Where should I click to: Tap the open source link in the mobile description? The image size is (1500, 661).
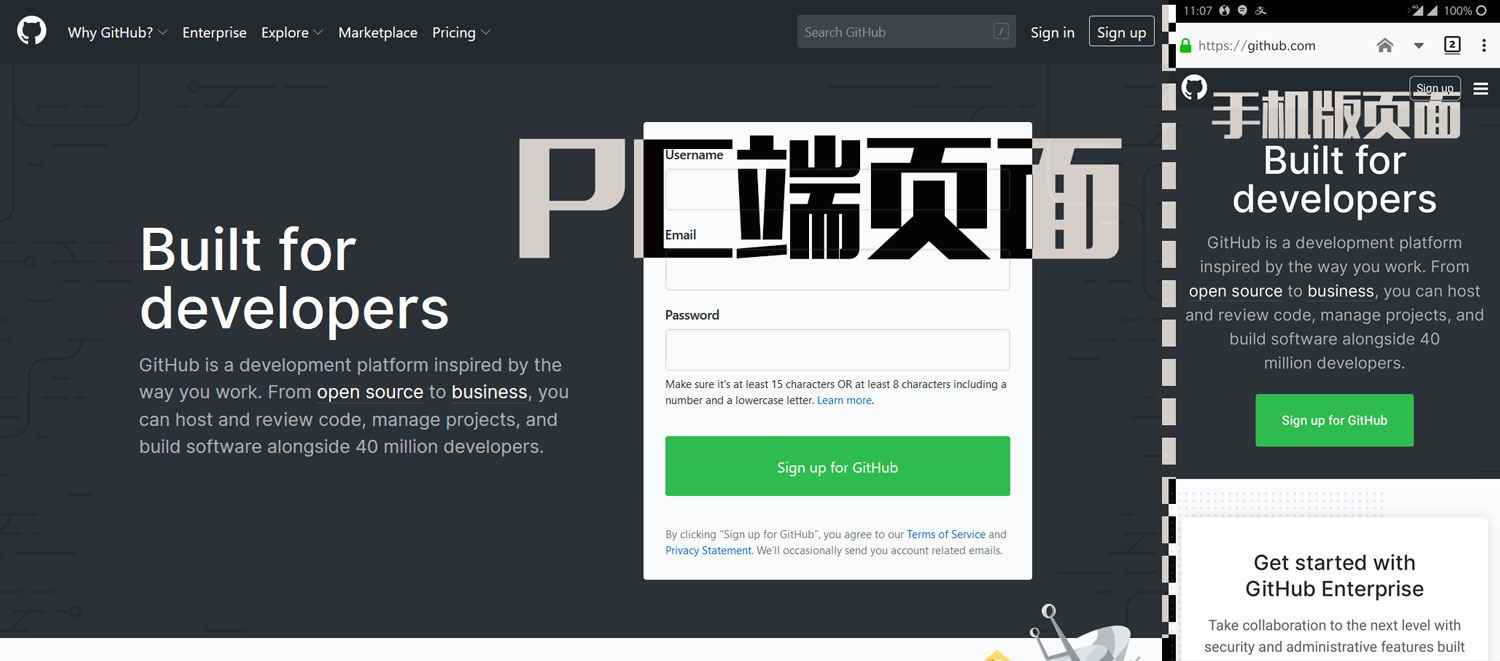coord(1235,291)
